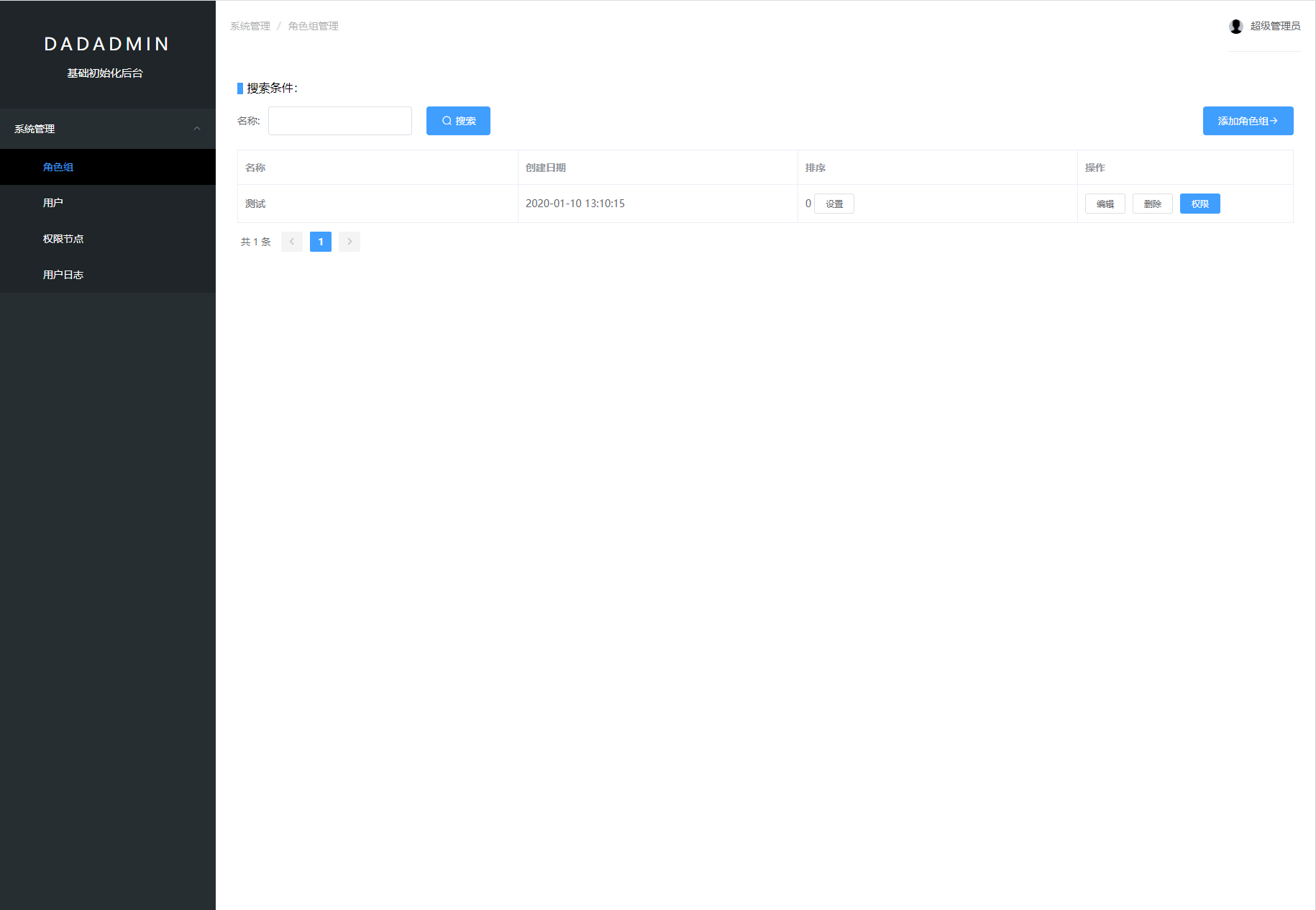This screenshot has width=1316, height=910.
Task: Go to previous page arrow
Action: [x=291, y=242]
